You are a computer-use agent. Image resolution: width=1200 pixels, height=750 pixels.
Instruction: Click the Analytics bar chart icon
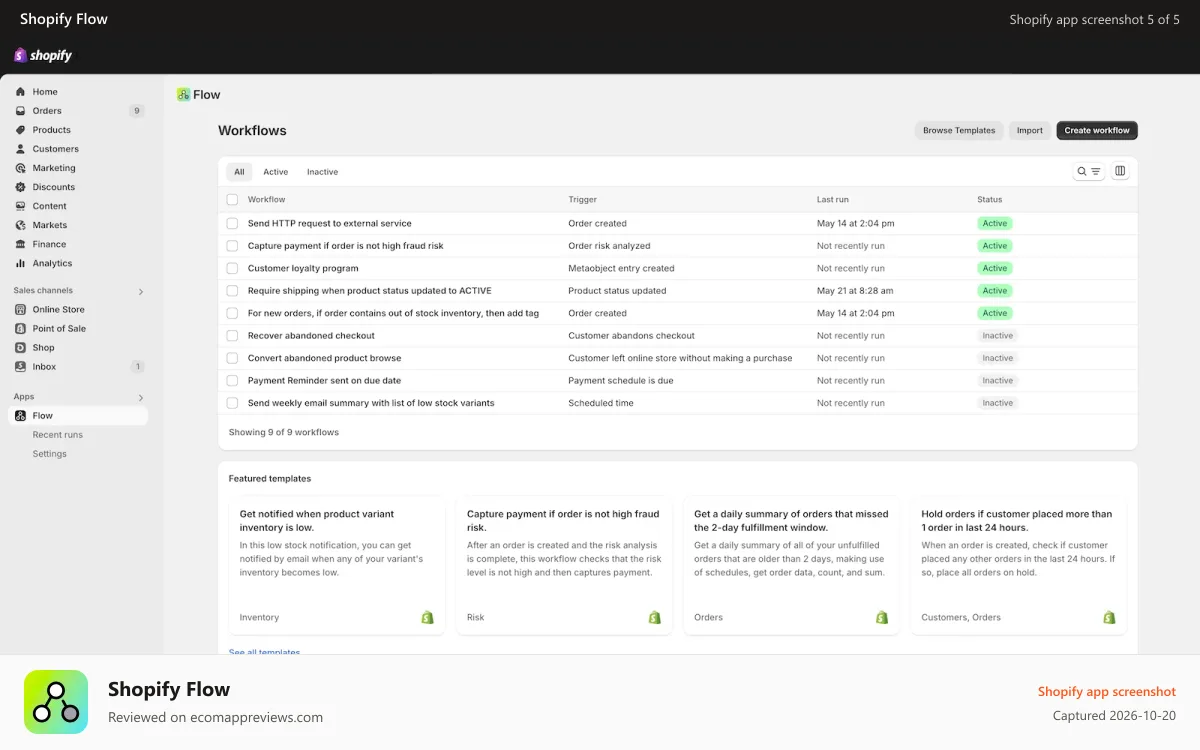point(20,263)
